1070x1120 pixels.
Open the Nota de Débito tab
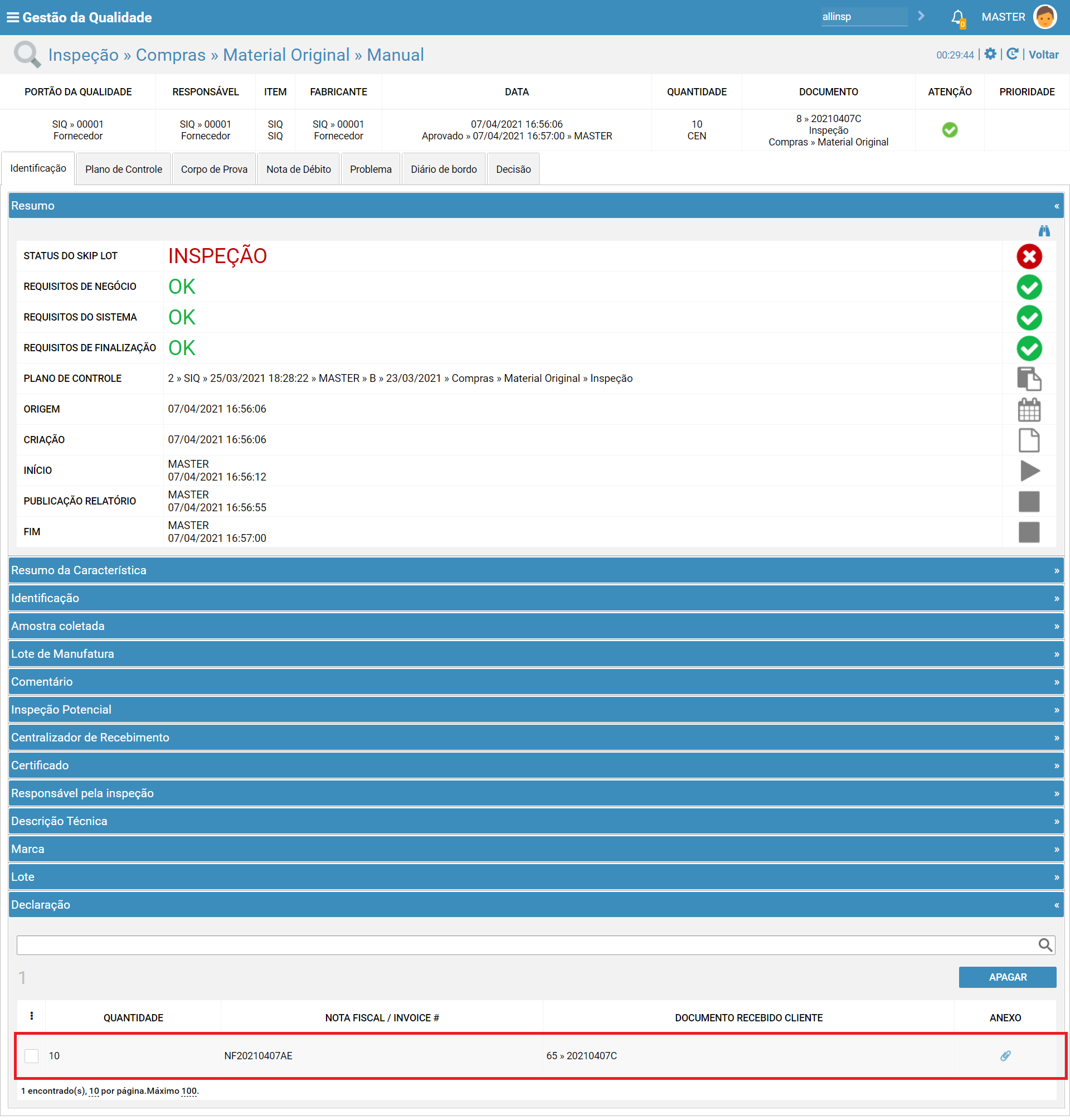click(x=299, y=169)
